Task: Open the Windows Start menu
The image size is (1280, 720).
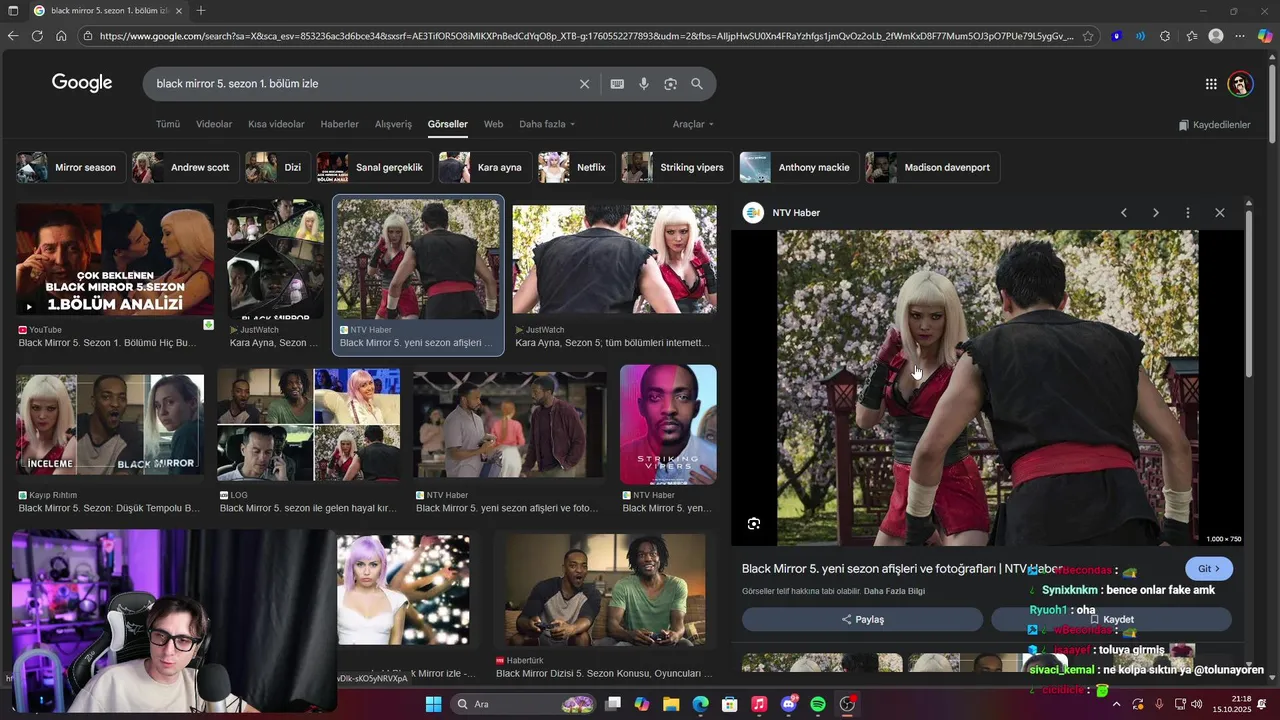Action: (433, 704)
